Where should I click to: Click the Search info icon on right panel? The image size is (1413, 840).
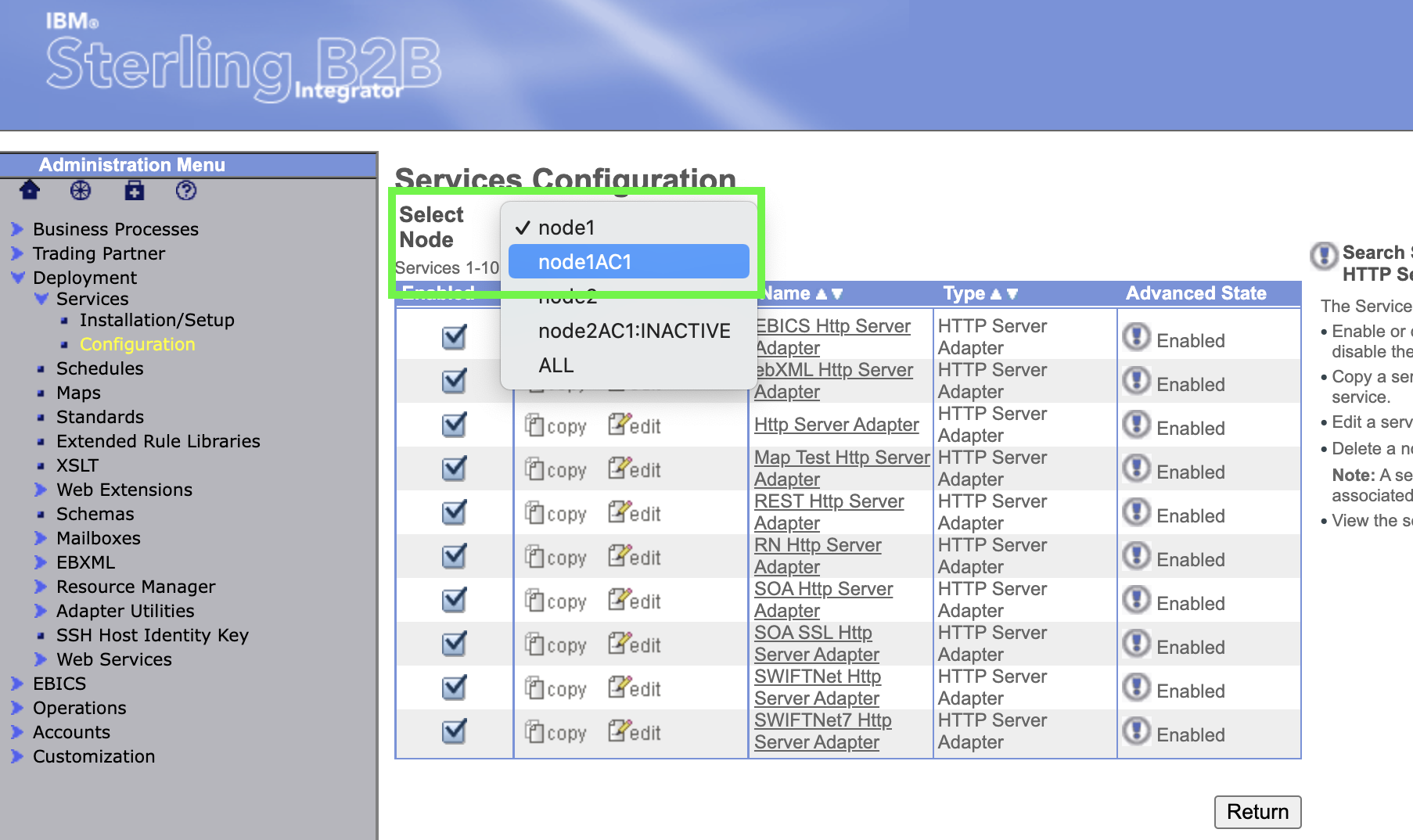[1324, 255]
